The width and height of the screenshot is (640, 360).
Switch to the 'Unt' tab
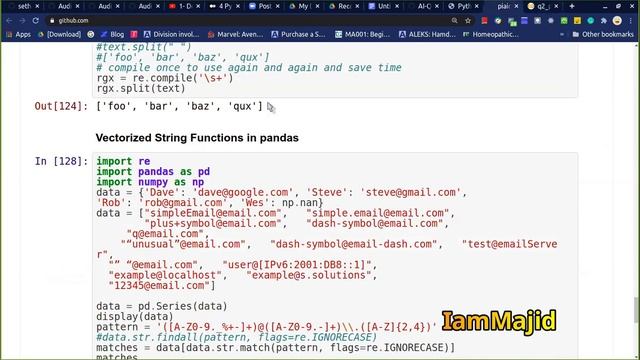[382, 6]
